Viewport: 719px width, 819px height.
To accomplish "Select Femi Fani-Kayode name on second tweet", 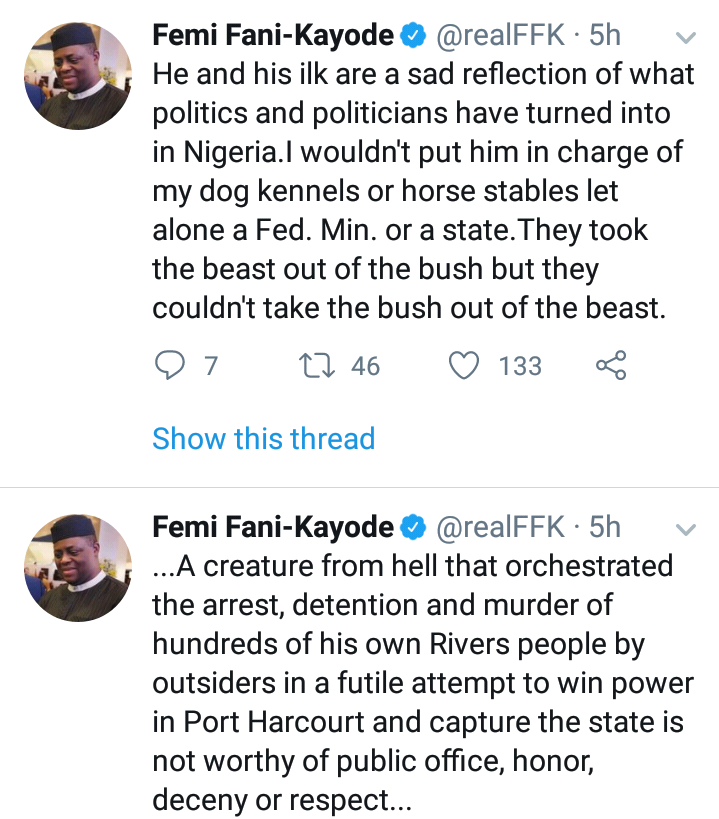I will (x=273, y=527).
